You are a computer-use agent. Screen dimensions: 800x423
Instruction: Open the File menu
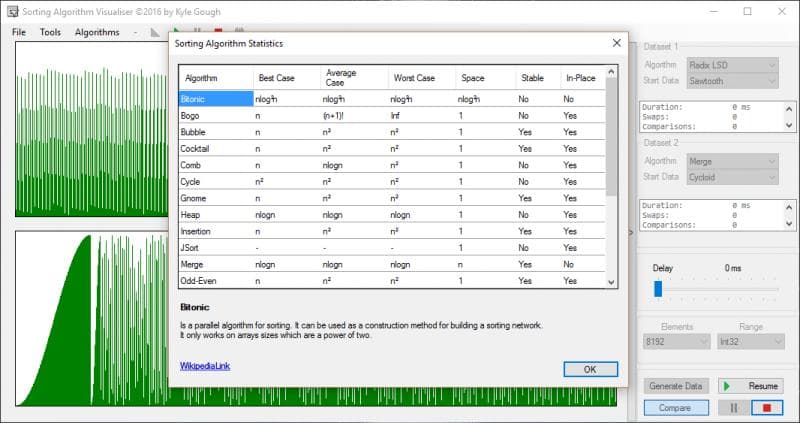[x=19, y=32]
